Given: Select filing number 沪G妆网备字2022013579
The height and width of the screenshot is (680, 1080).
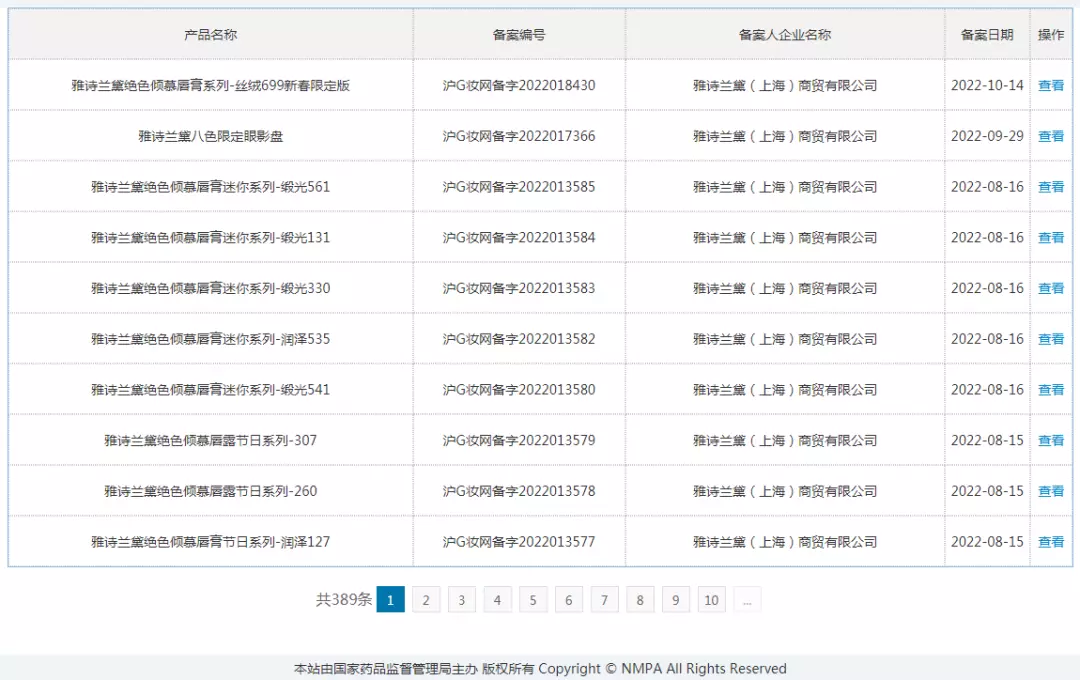Looking at the screenshot, I should (x=519, y=440).
